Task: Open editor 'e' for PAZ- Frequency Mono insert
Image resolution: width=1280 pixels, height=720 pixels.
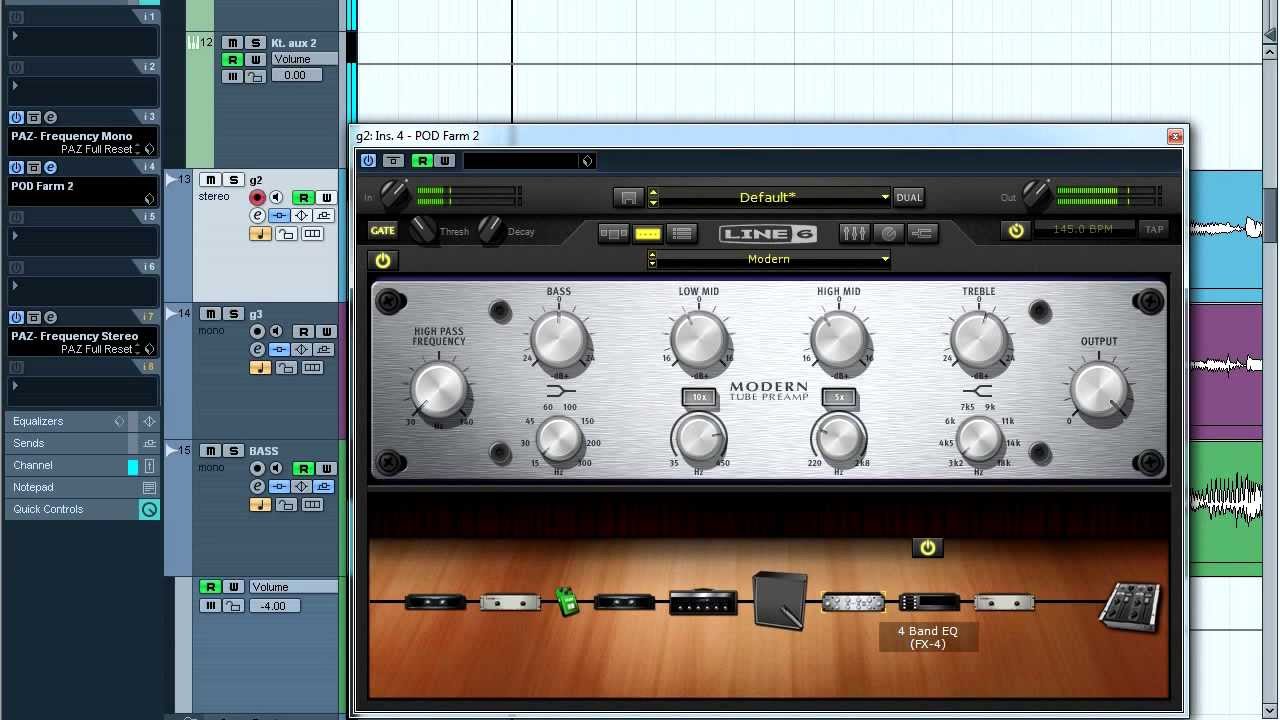Action: coord(50,117)
